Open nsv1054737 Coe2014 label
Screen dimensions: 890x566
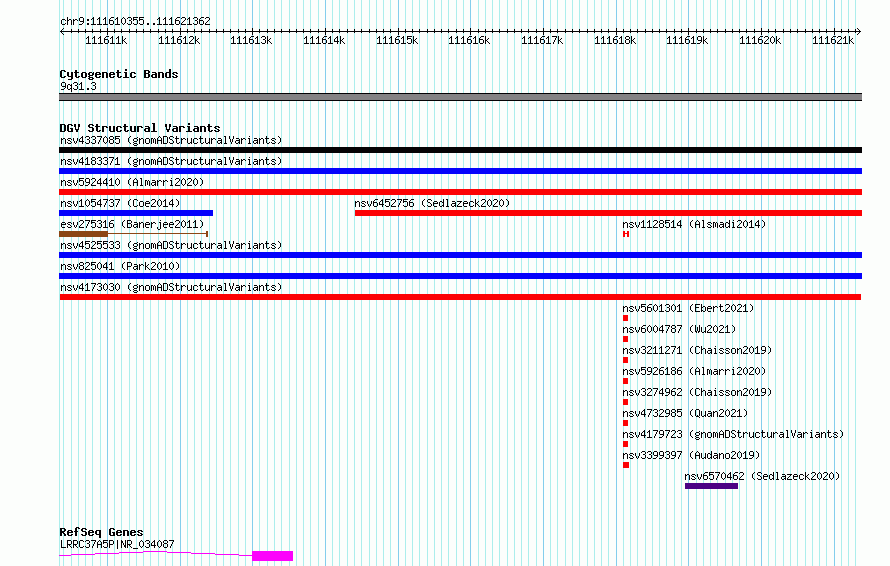[120, 203]
